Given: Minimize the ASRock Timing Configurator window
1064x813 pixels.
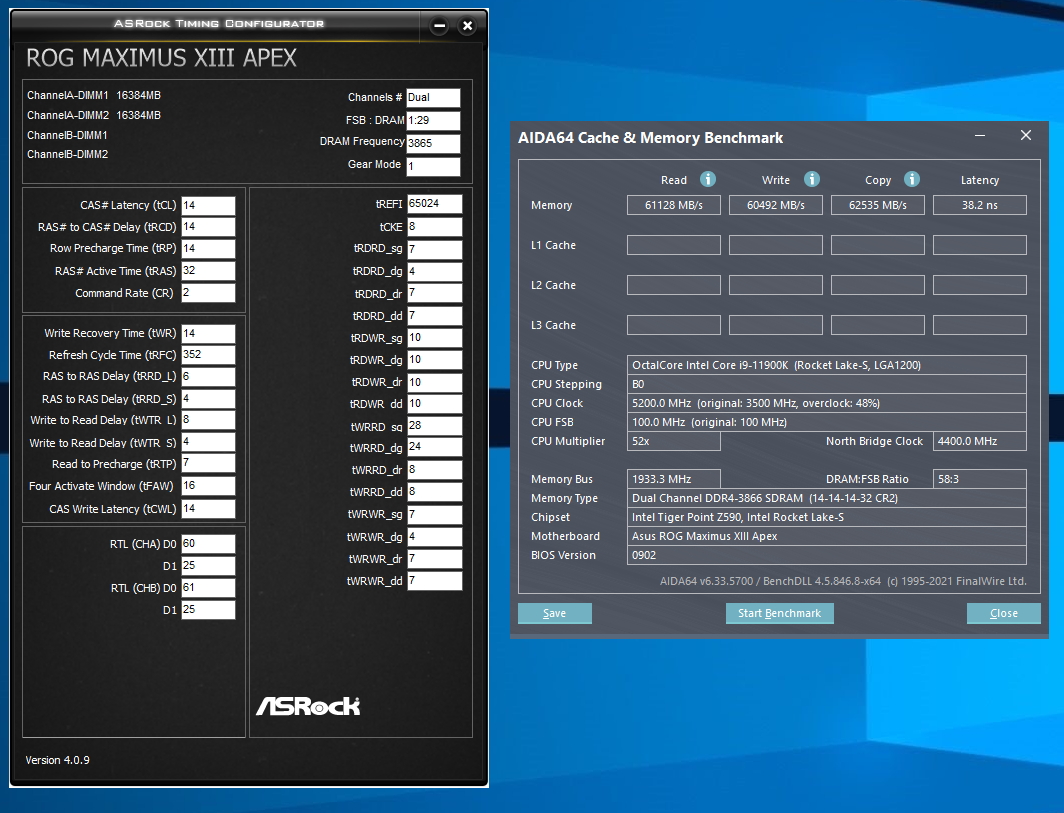Looking at the screenshot, I should click(x=440, y=26).
